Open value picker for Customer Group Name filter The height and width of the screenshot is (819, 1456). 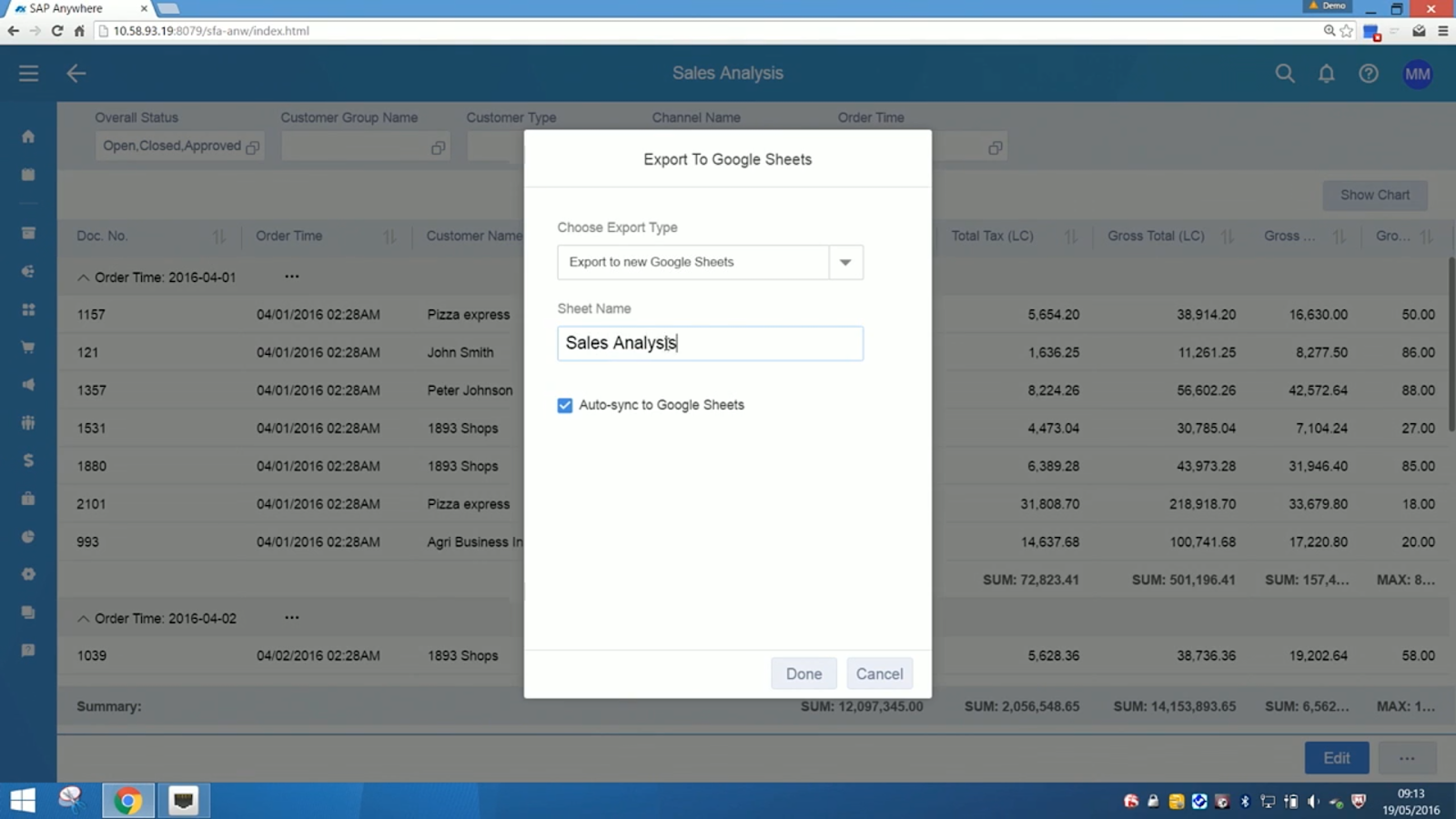click(438, 147)
